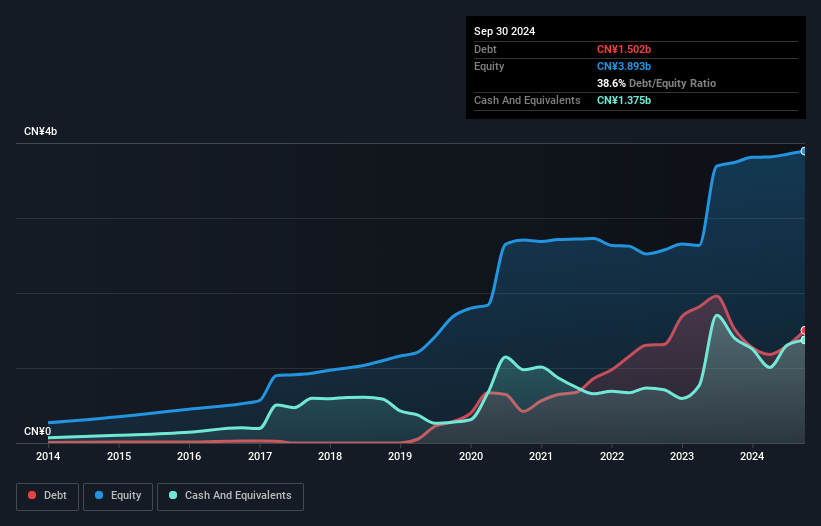The image size is (821, 526).
Task: Click the Sep 30 2024 tooltip date
Action: [504, 31]
